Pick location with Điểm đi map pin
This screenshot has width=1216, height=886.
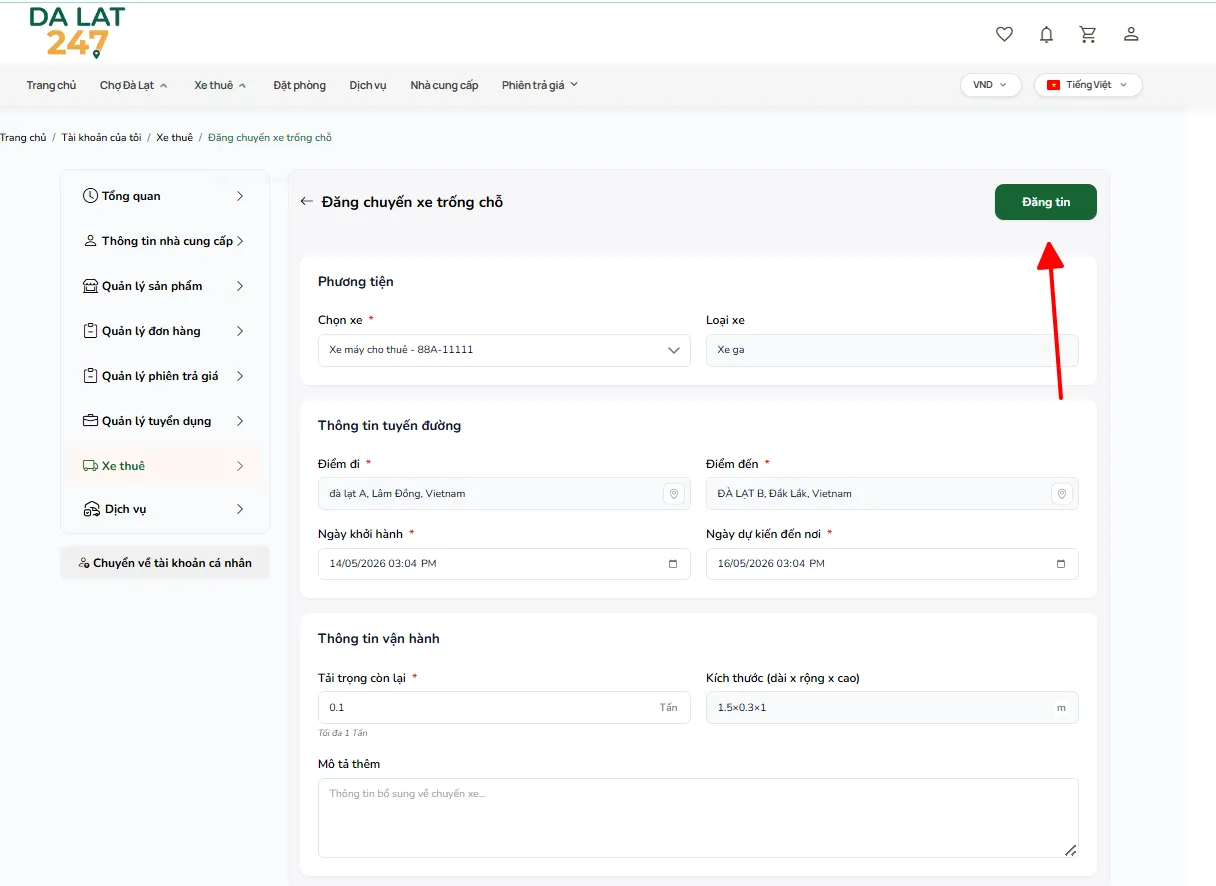[x=674, y=494]
